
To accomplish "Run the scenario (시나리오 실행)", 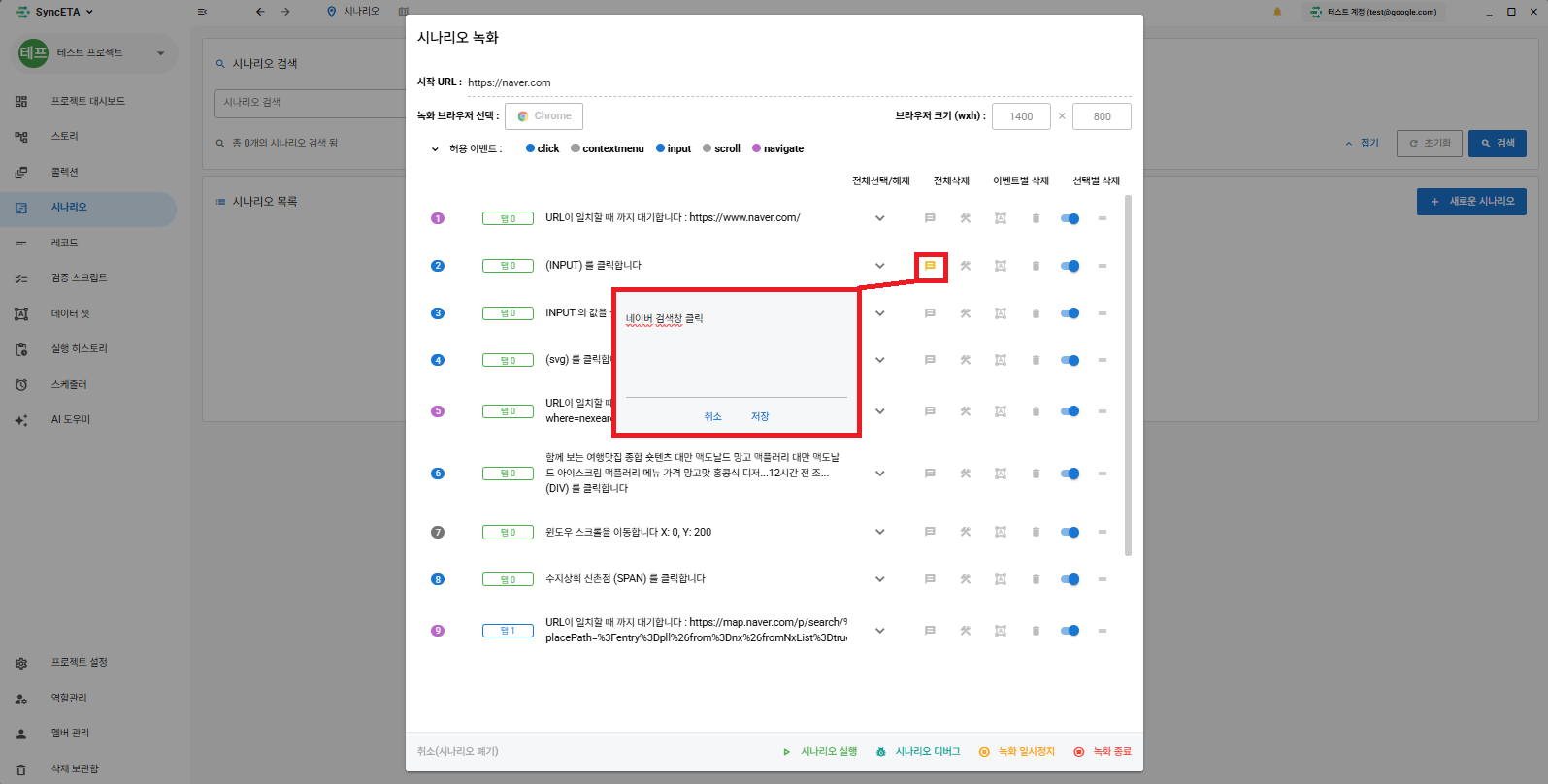I will pos(820,752).
